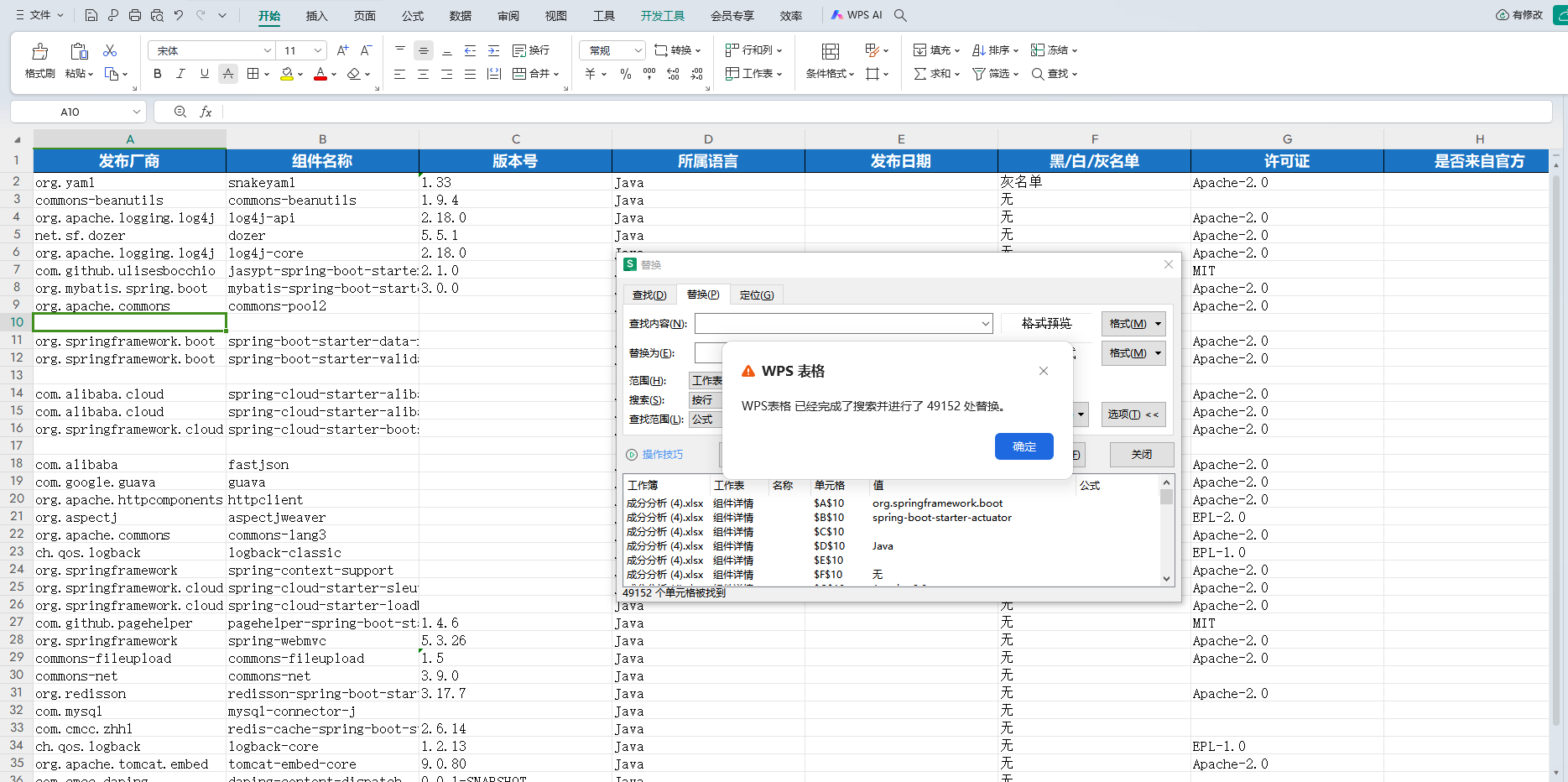Image resolution: width=1568 pixels, height=782 pixels.
Task: Toggle Wrap Text (换行)
Action: click(x=530, y=50)
